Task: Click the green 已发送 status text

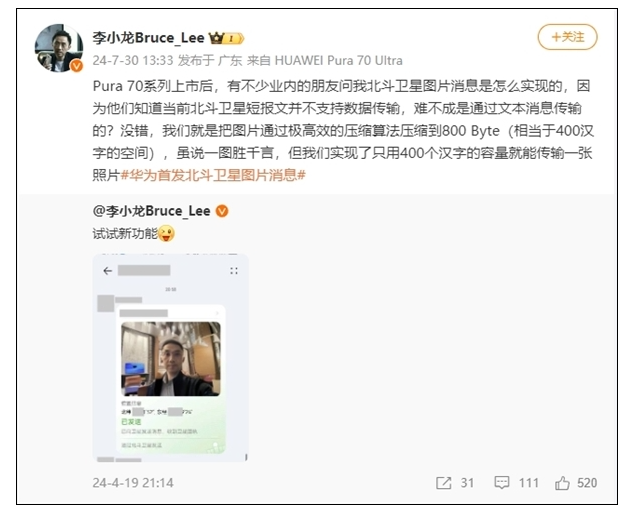Action: click(131, 422)
